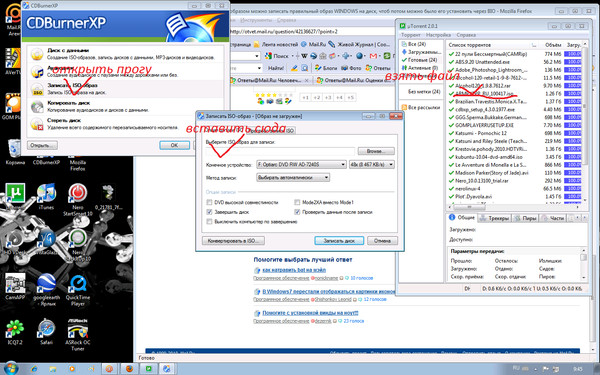Toggle Проверить данные после записи checkbox
600x375 pixels.
[x=297, y=212]
